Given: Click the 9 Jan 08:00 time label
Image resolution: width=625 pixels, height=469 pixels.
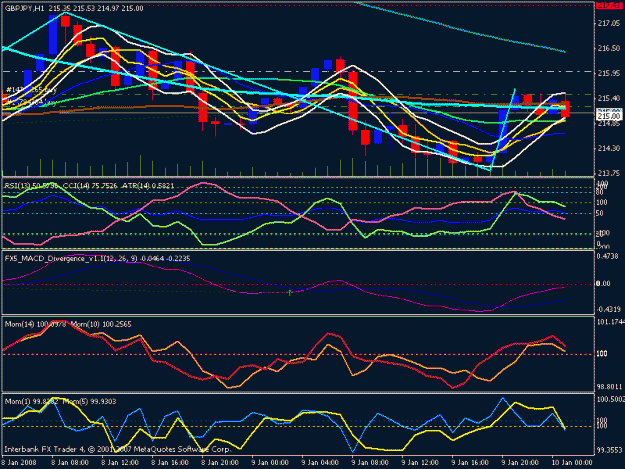Looking at the screenshot, I should coord(370,463).
